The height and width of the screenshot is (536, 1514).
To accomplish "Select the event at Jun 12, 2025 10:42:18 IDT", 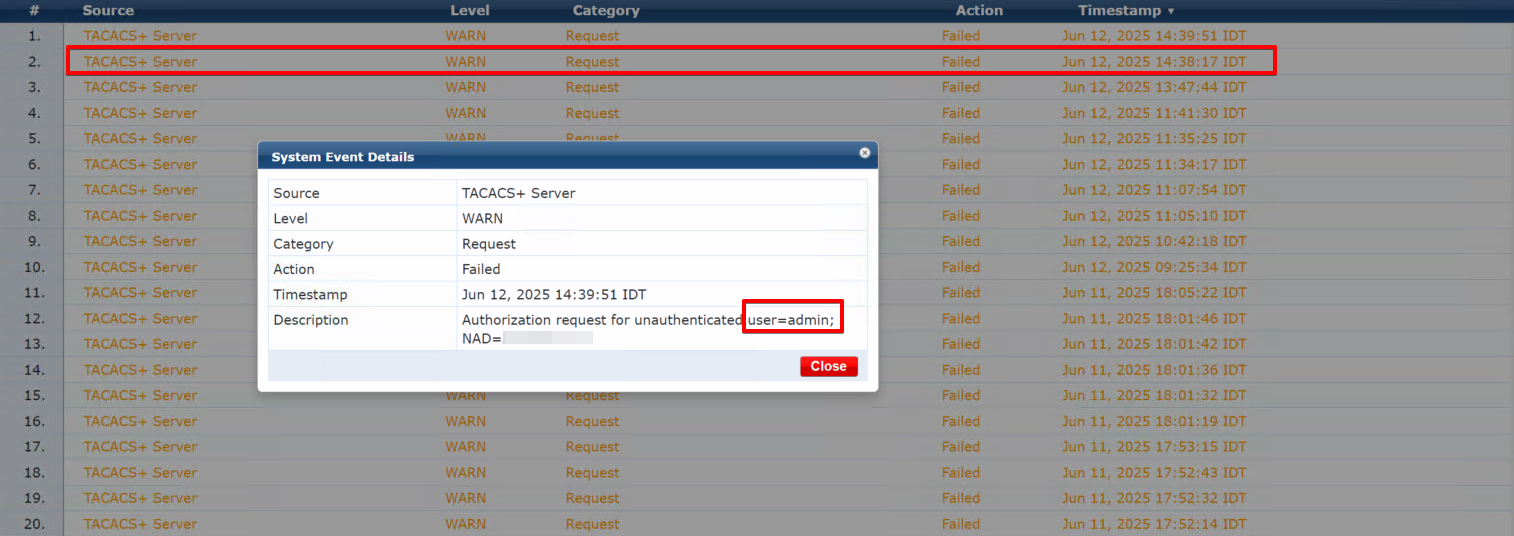I will pos(757,241).
